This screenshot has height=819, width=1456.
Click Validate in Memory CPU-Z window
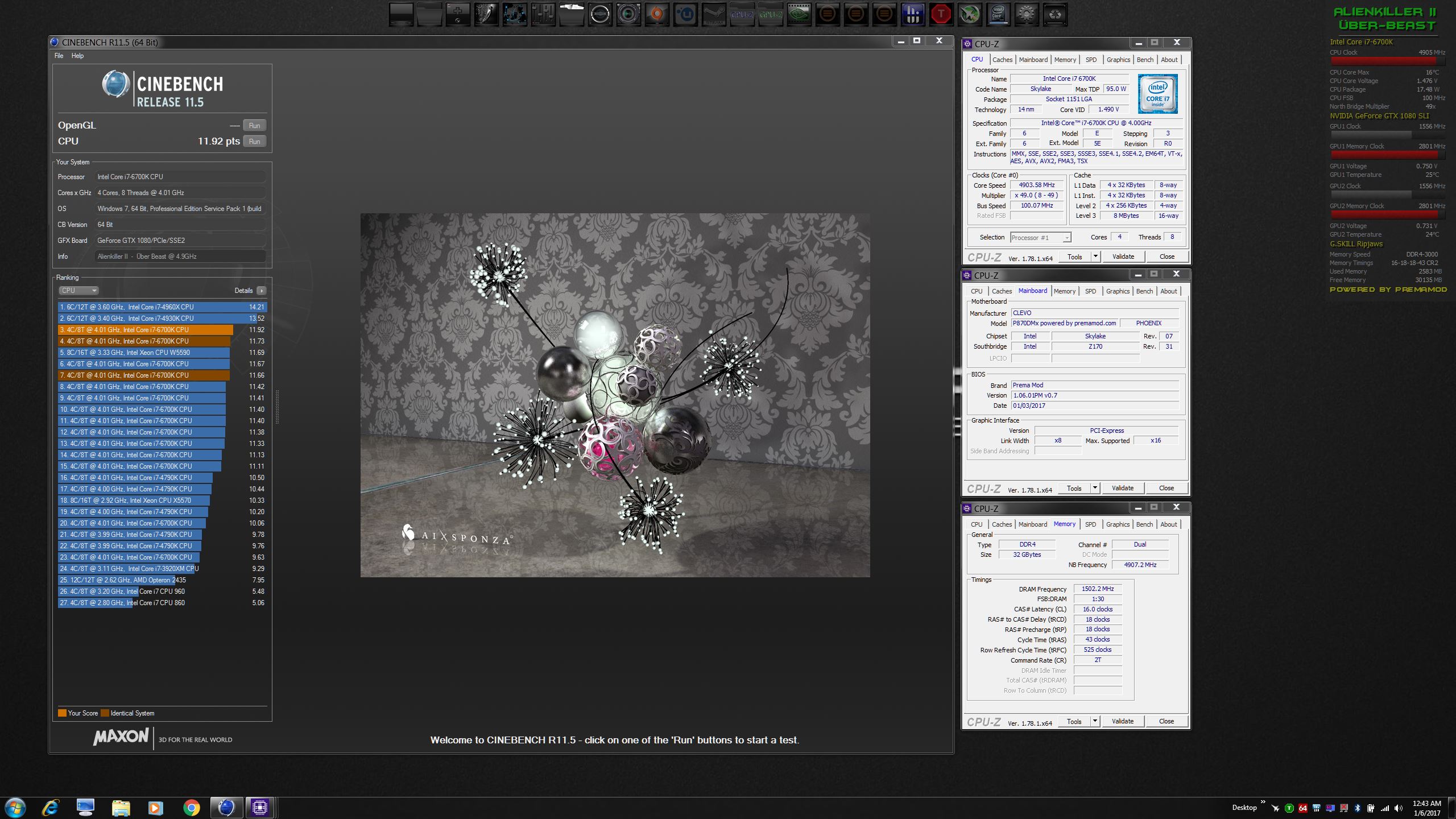pos(1123,721)
